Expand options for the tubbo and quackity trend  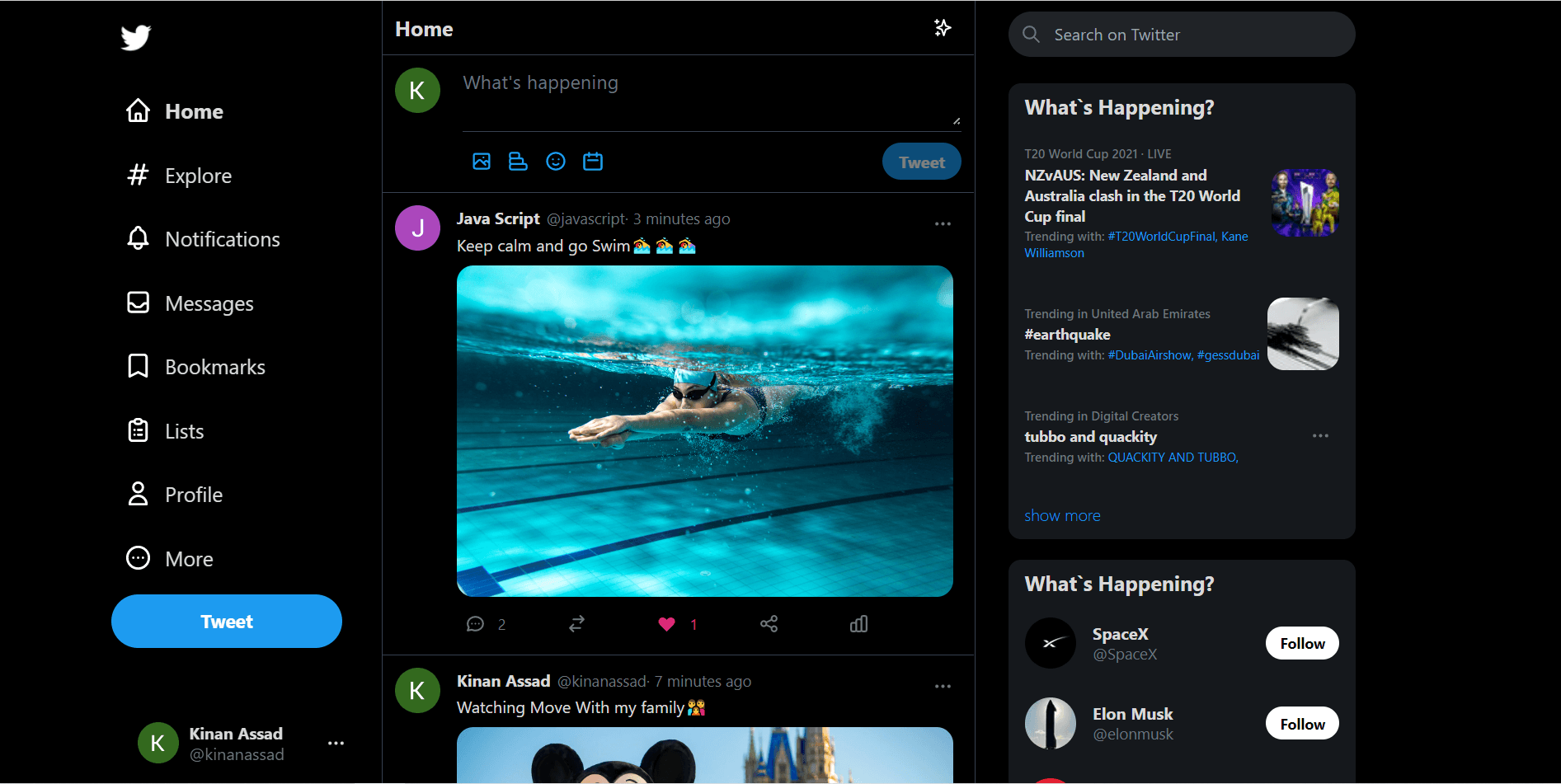1320,435
